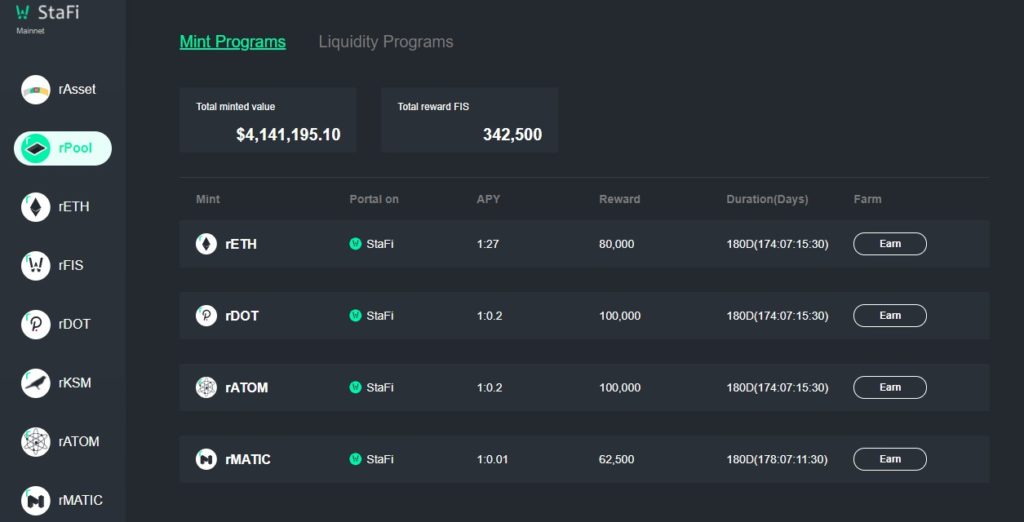Click Earn button for rMATIC
Screen dimensions: 1024x522
tap(889, 459)
